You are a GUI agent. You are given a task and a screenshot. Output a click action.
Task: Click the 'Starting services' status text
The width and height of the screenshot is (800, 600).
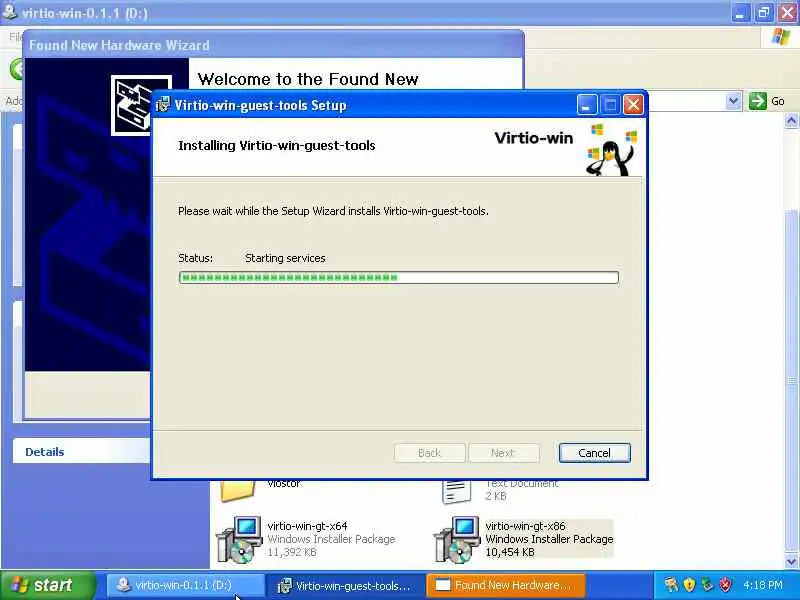coord(285,258)
